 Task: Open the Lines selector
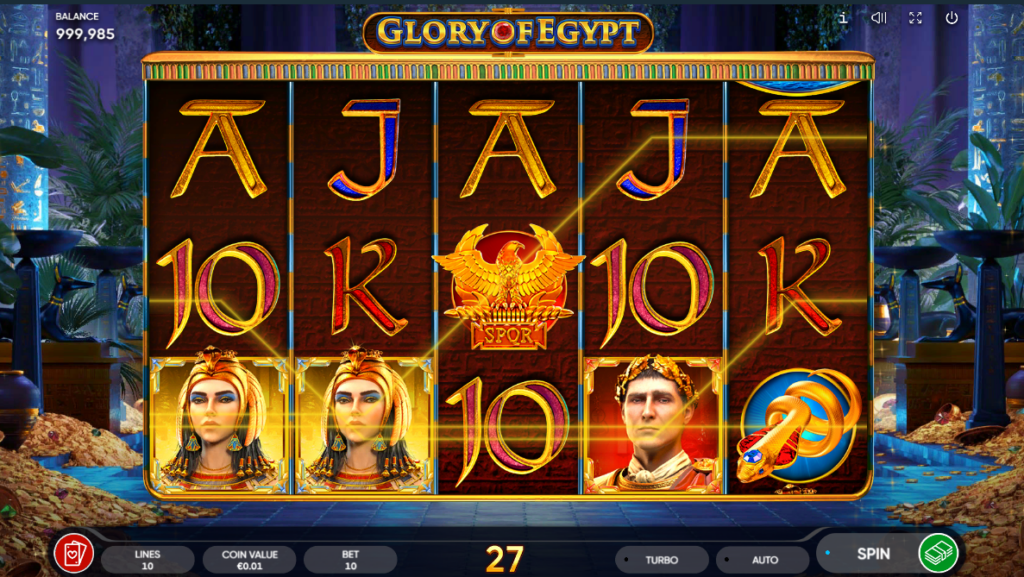148,559
